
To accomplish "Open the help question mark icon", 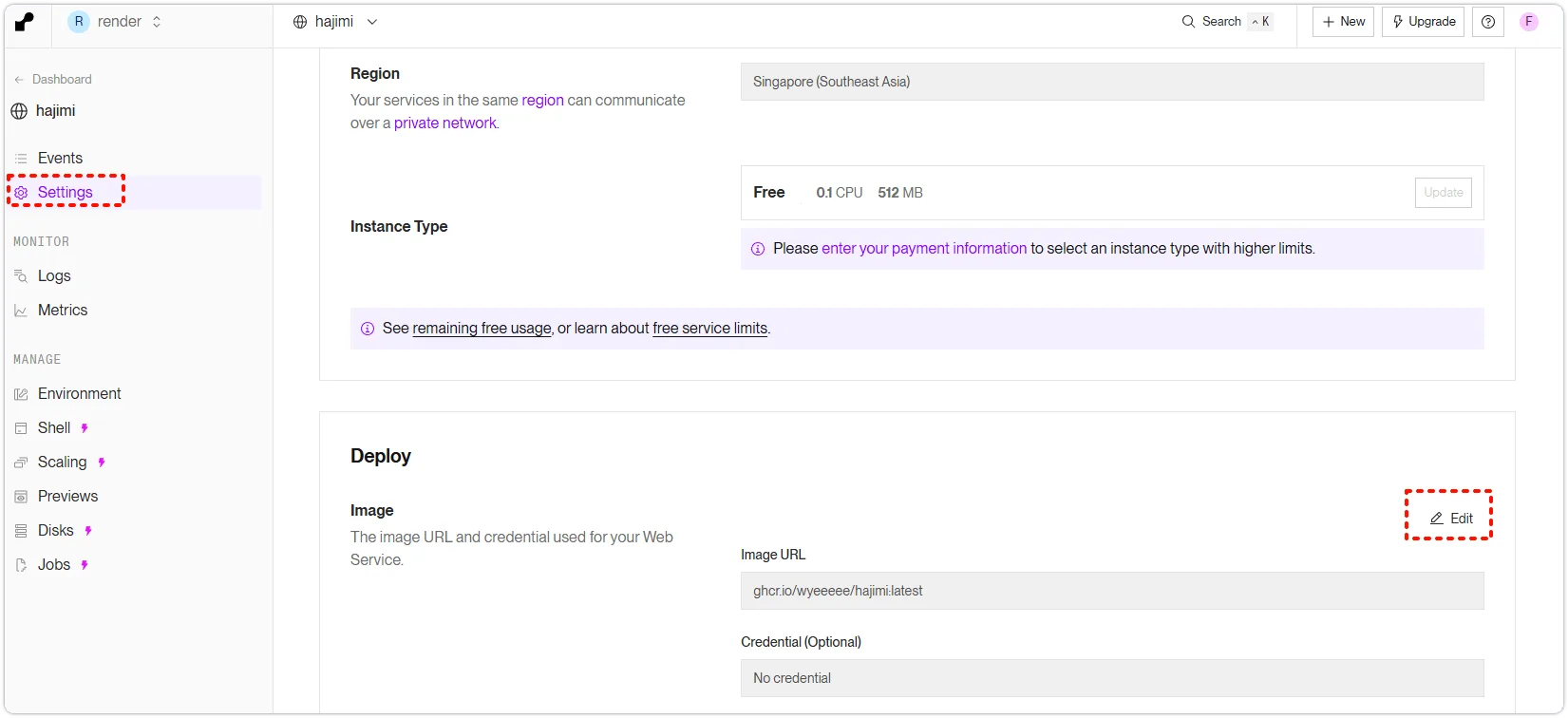I will coord(1487,22).
